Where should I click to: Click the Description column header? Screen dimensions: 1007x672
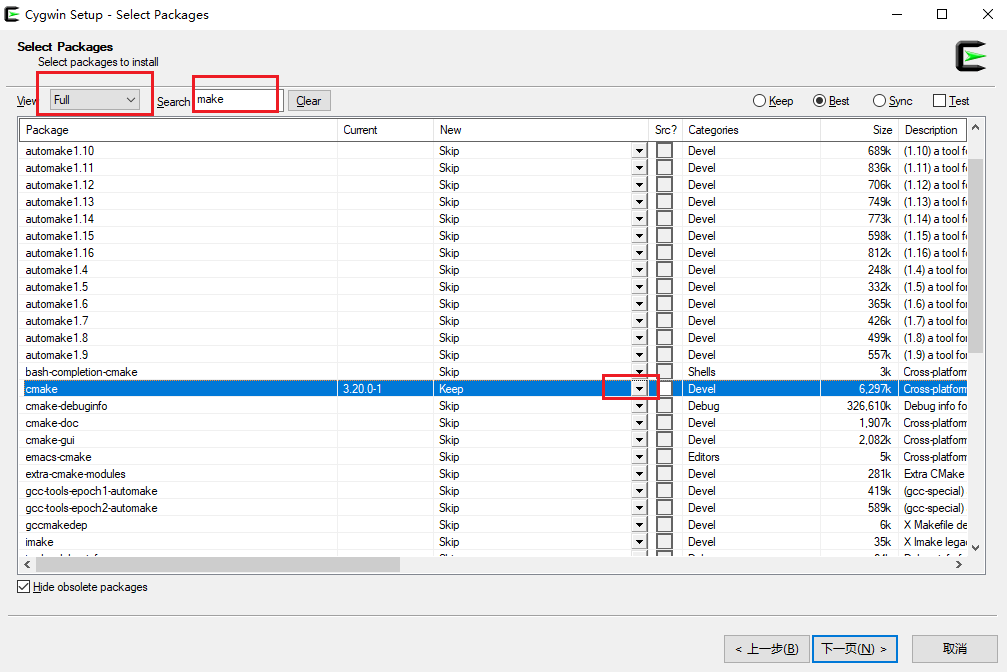[933, 130]
